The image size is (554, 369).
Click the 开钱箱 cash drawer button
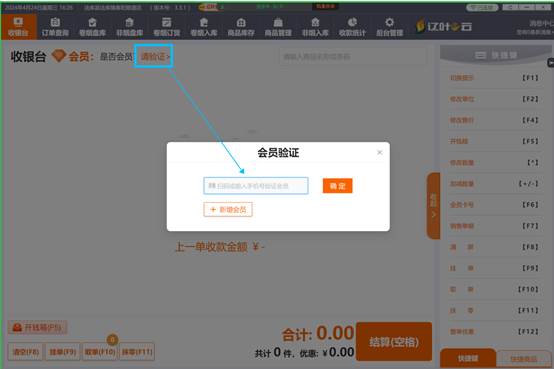point(37,327)
